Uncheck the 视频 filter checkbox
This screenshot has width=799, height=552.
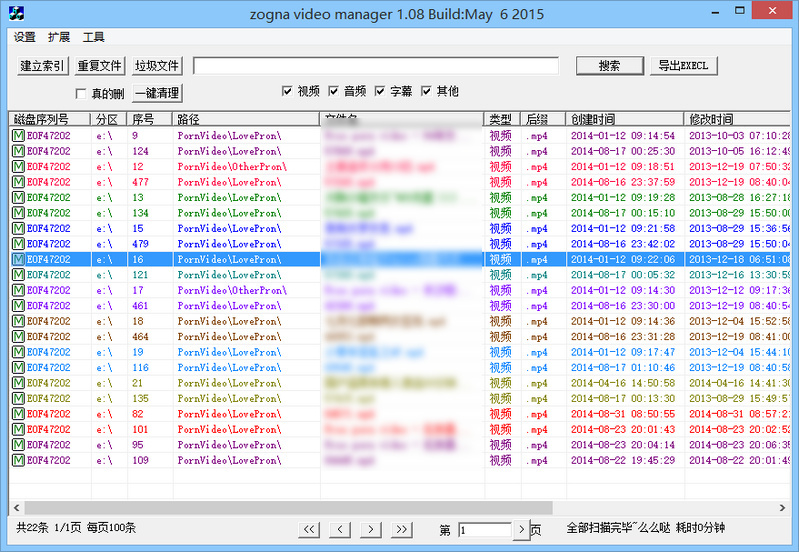click(287, 91)
